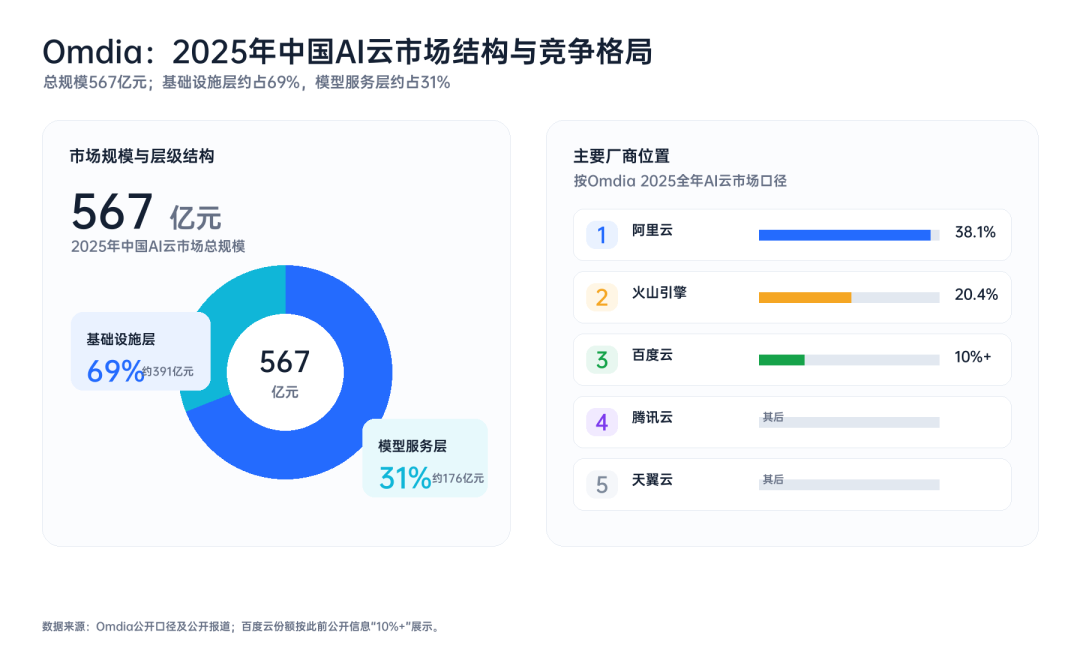
Task: Click the 20.4% share value
Action: tap(976, 295)
